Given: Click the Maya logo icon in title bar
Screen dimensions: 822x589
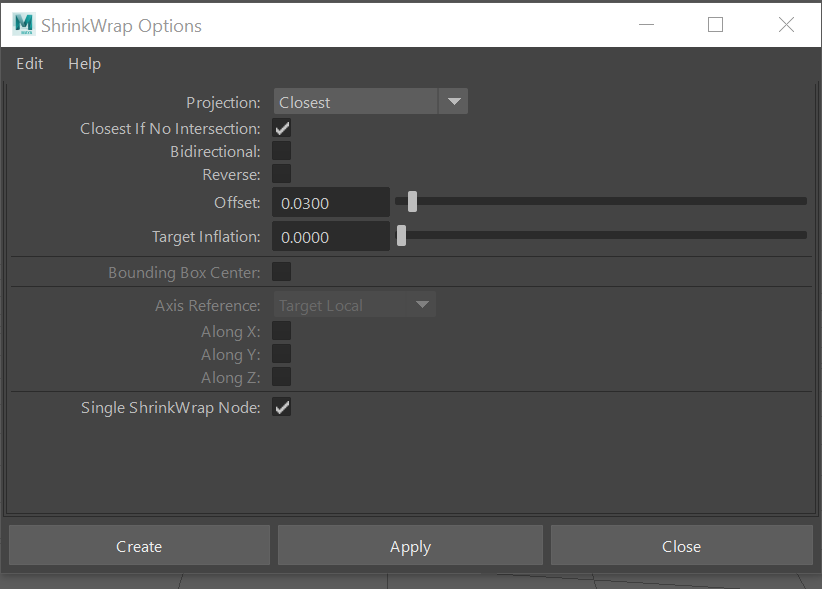Looking at the screenshot, I should pos(23,25).
